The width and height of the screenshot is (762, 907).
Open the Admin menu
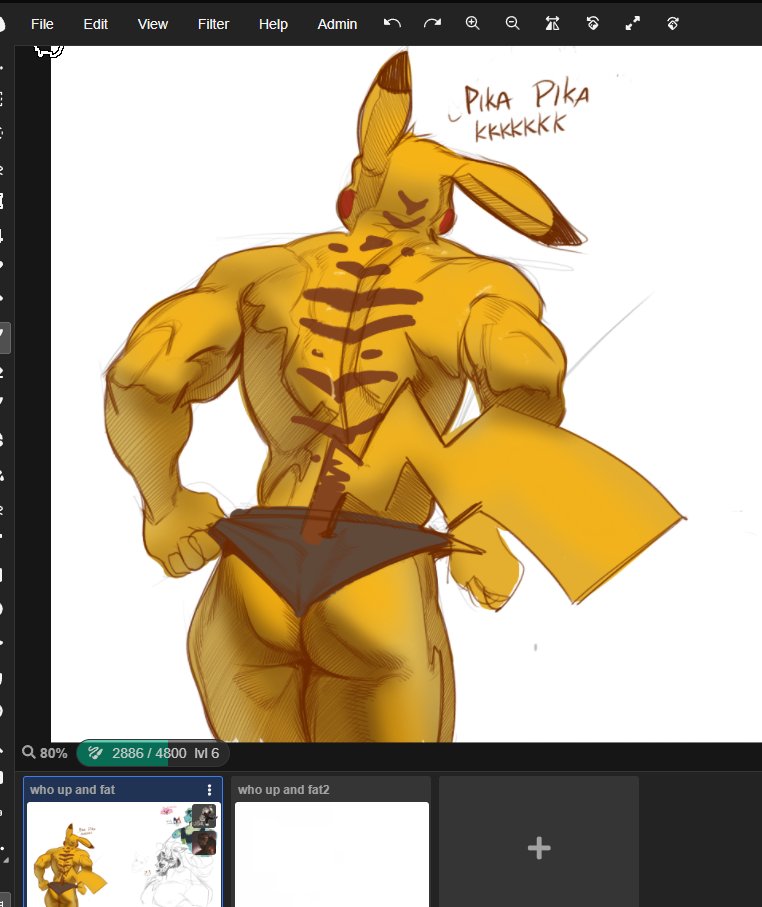point(337,24)
